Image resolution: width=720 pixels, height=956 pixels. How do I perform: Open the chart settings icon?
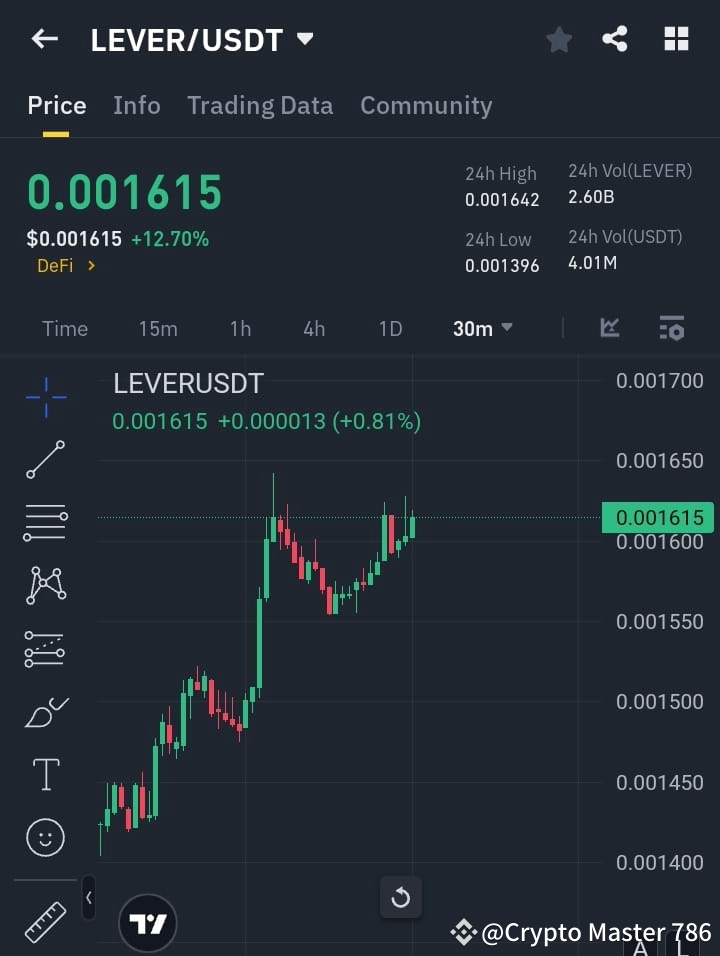pyautogui.click(x=672, y=328)
